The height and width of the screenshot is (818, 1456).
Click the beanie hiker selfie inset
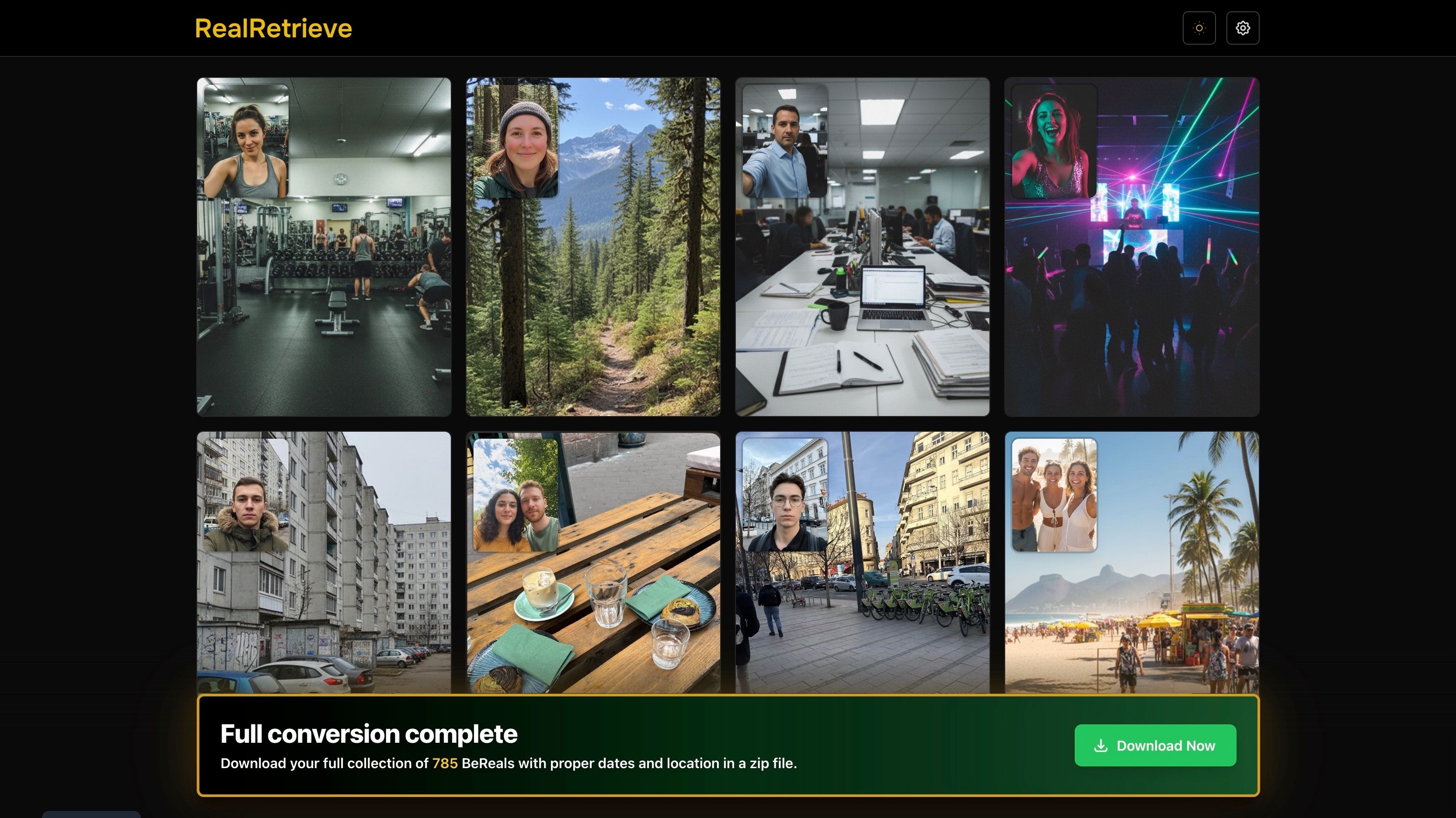point(516,141)
